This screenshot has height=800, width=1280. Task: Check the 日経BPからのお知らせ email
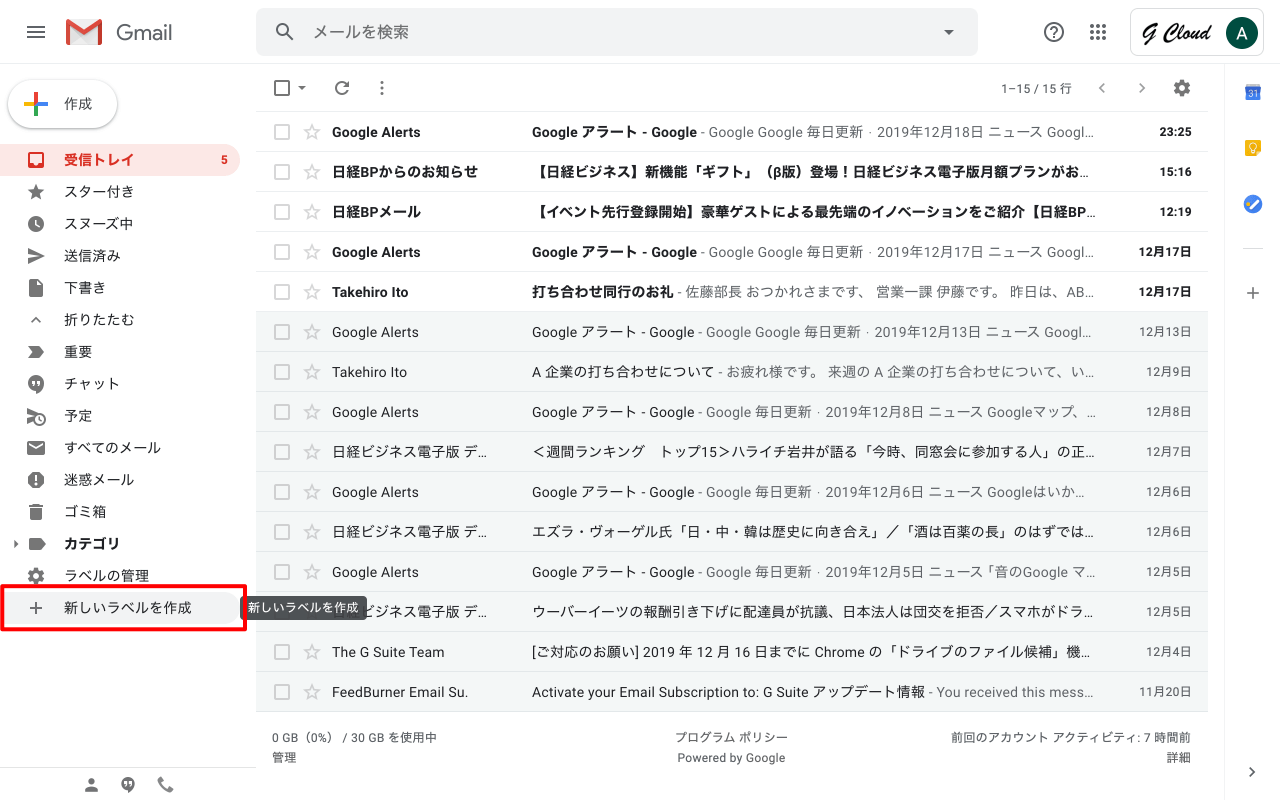click(282, 172)
